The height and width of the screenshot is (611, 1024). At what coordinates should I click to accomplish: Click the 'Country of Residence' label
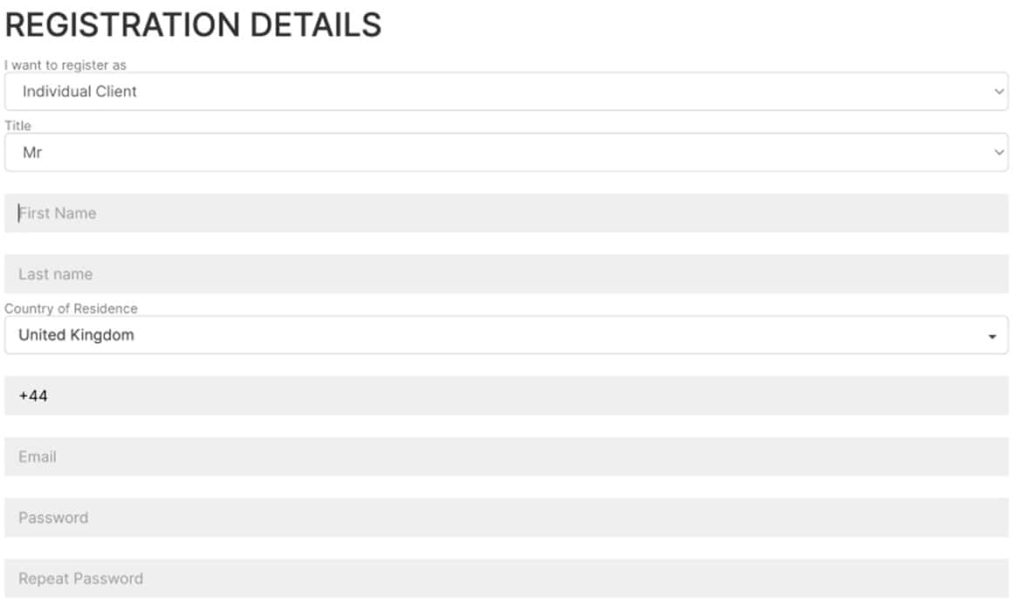pyautogui.click(x=71, y=309)
